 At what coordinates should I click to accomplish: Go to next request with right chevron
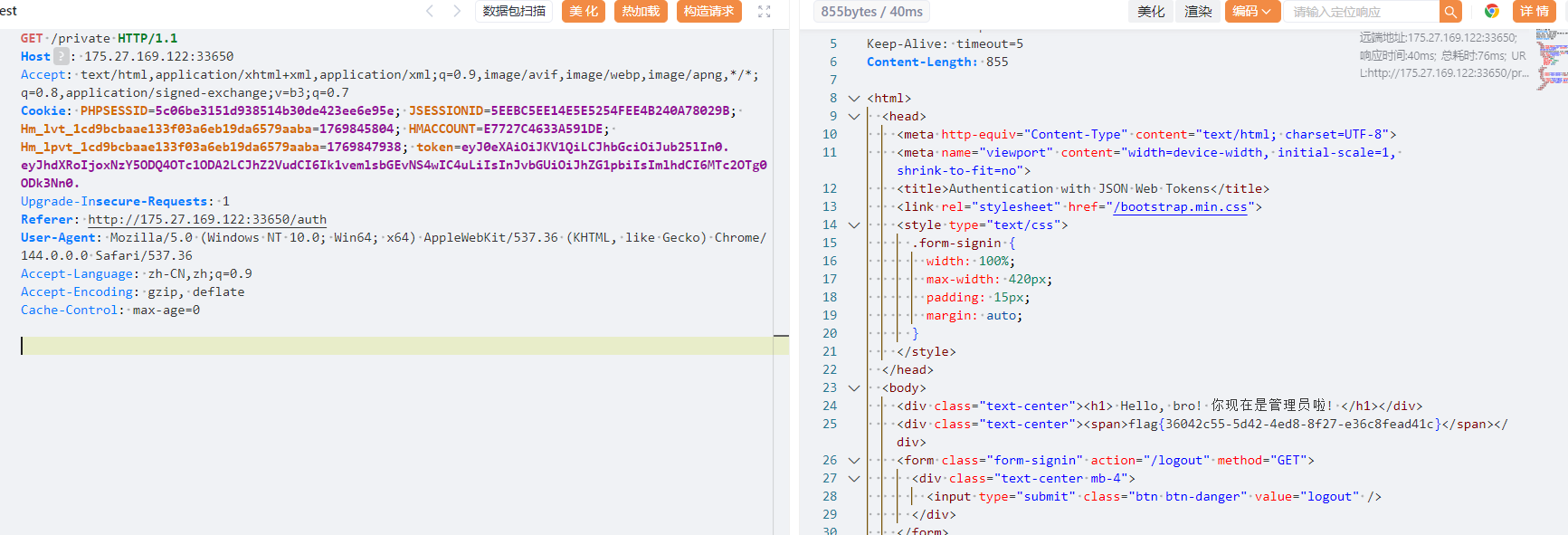pyautogui.click(x=457, y=11)
